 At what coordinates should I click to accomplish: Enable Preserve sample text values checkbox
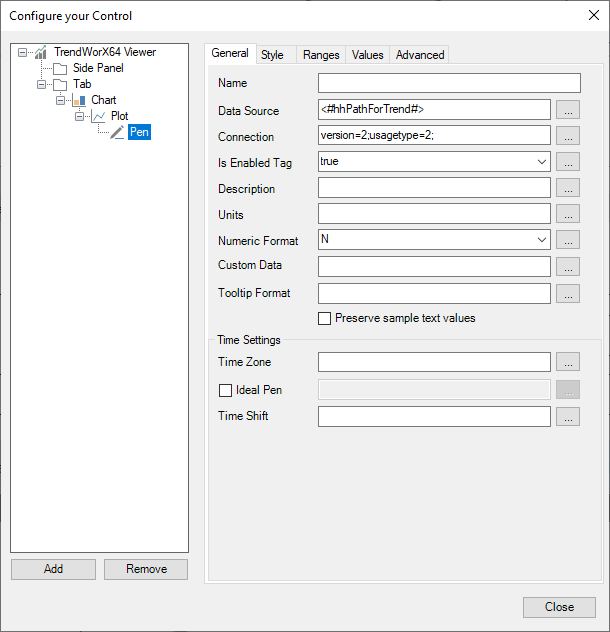[x=325, y=318]
